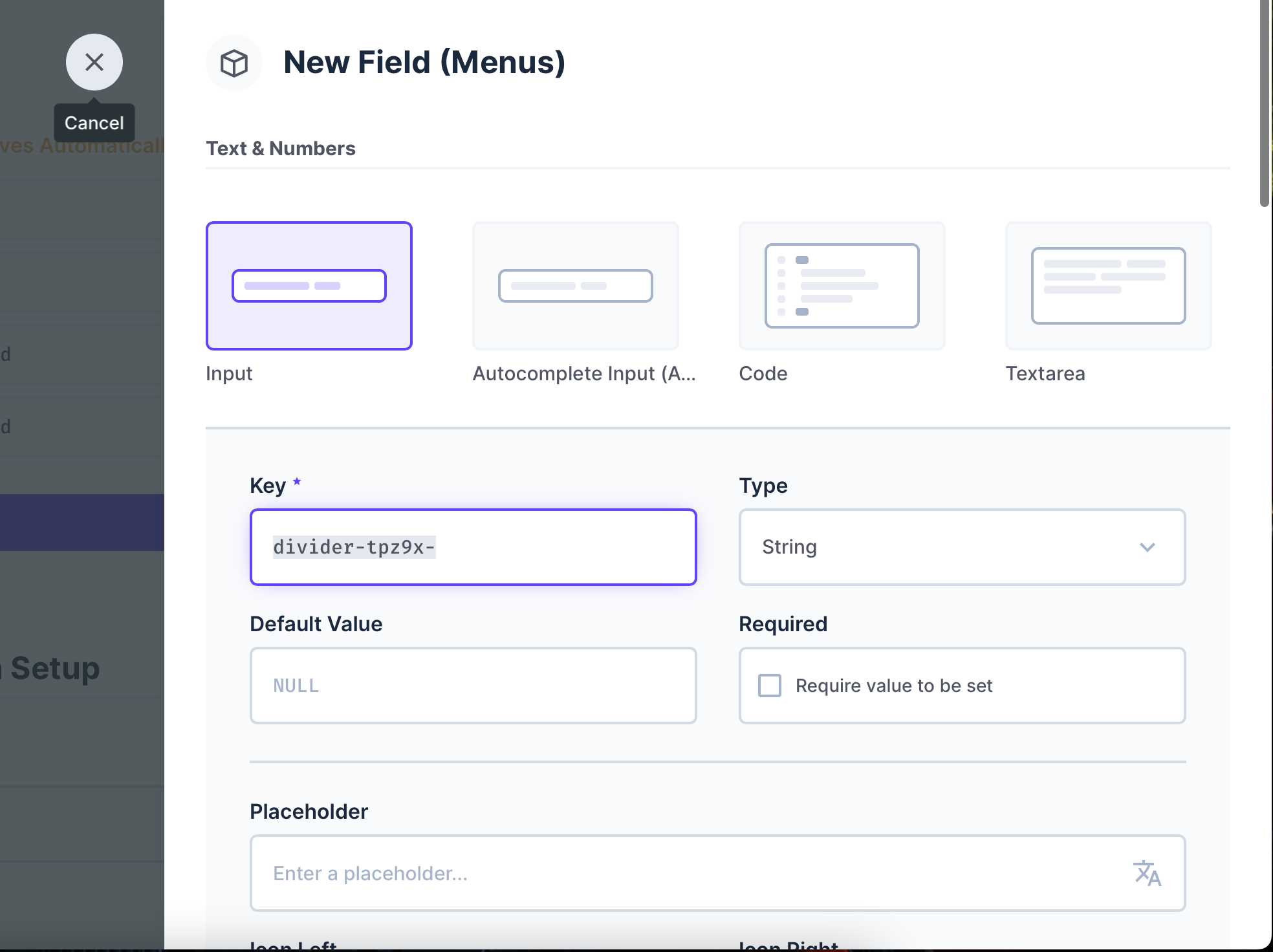Enable Require value to be set checkbox

(x=770, y=686)
